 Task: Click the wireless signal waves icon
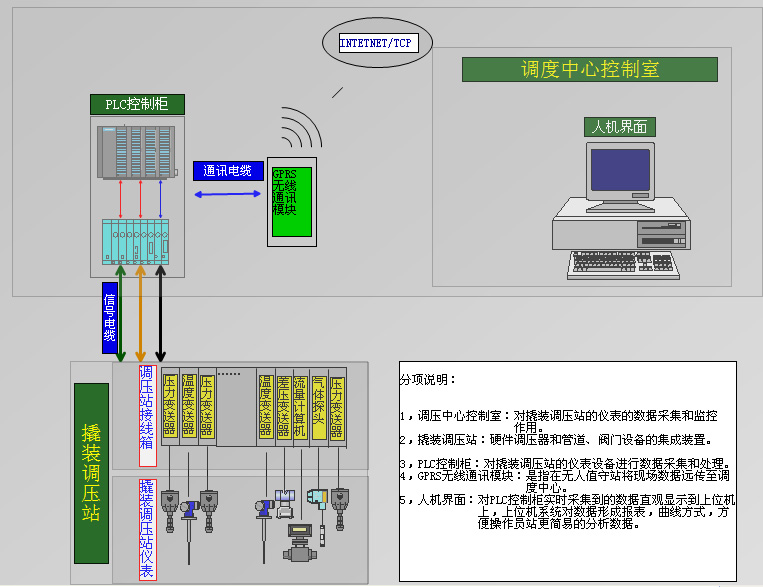coord(301,130)
